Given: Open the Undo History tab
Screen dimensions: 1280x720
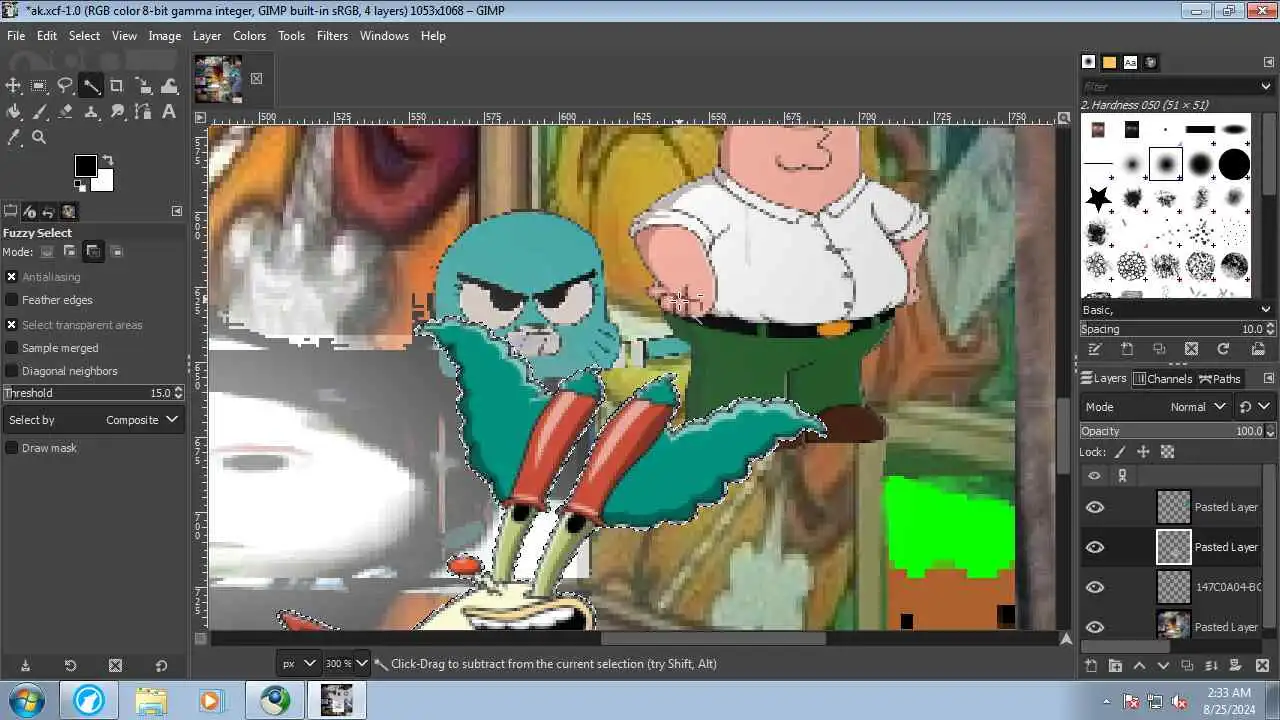Looking at the screenshot, I should (49, 211).
